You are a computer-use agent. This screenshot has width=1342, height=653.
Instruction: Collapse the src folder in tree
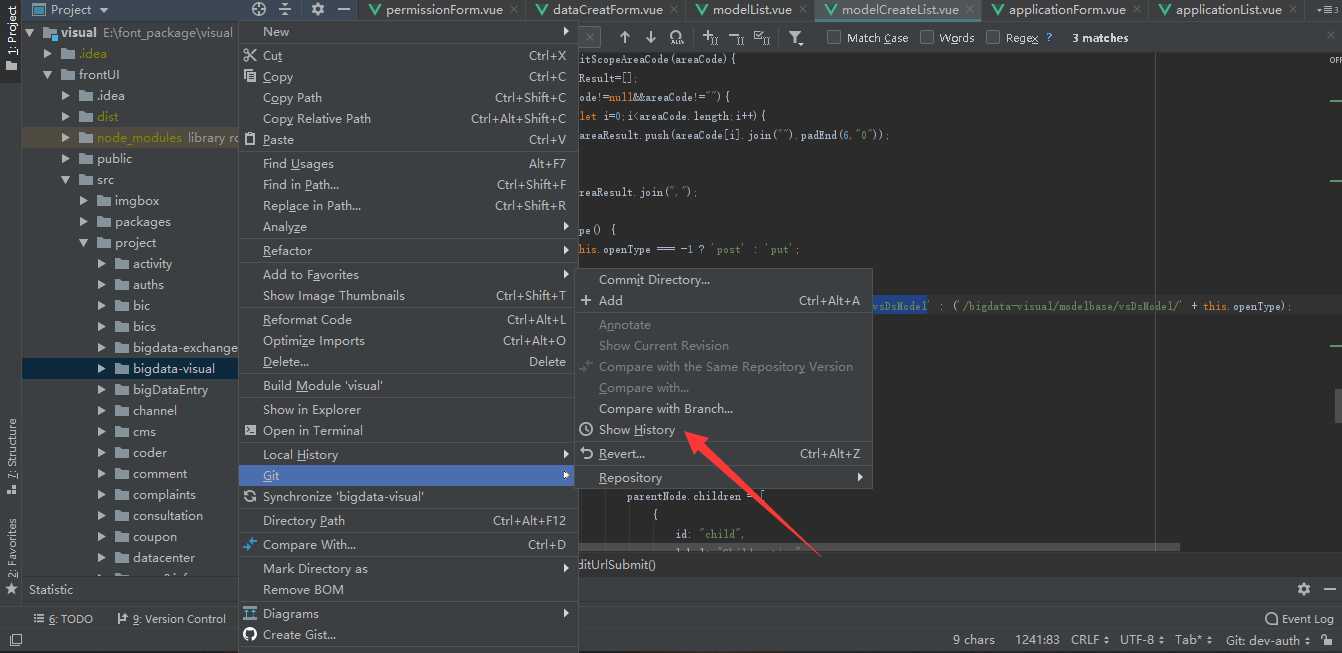[66, 180]
